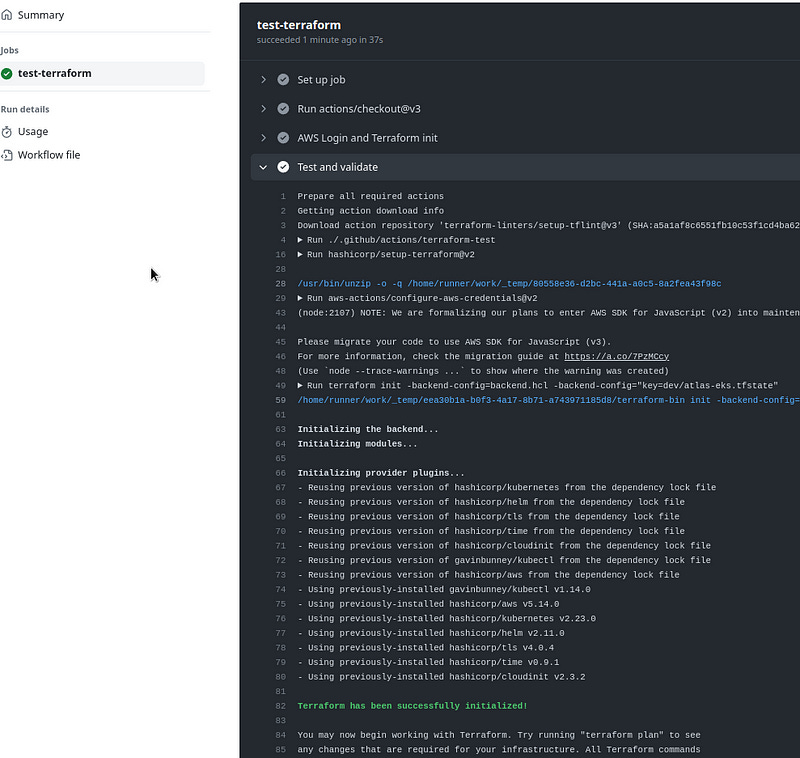Click 'Initializing modules...' log line
800x758 pixels.
pyautogui.click(x=357, y=444)
